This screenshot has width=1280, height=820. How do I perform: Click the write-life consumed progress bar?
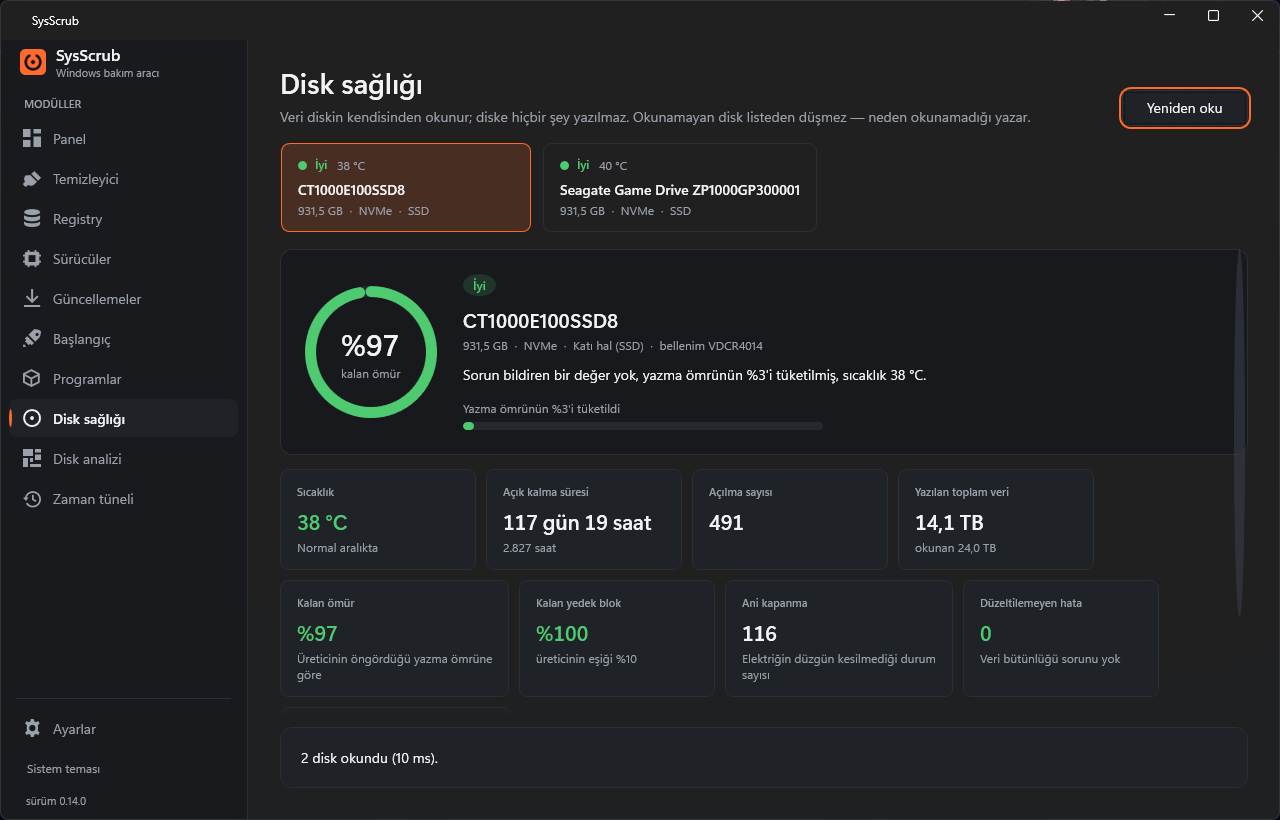point(643,426)
